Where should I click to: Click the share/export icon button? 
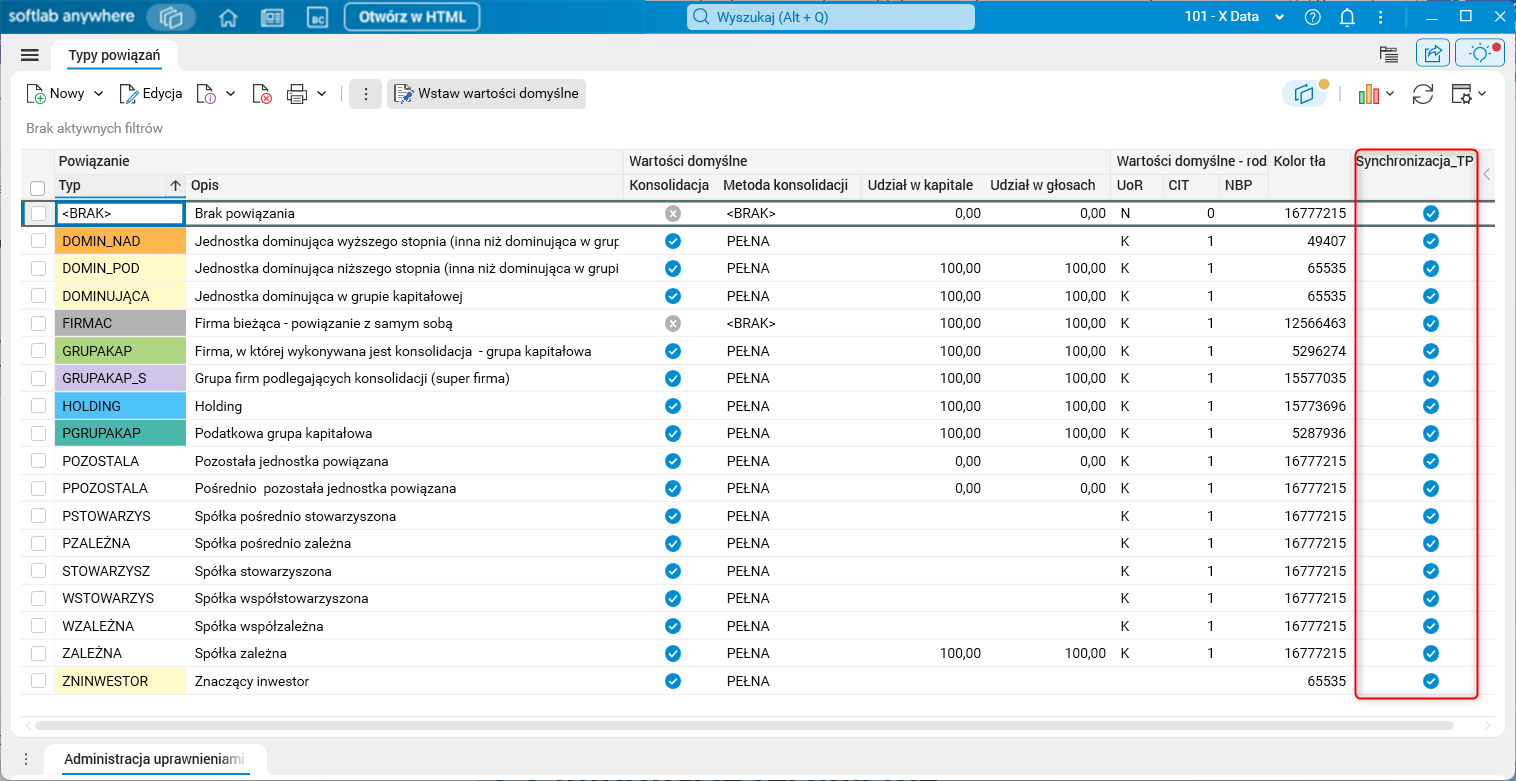tap(1432, 54)
